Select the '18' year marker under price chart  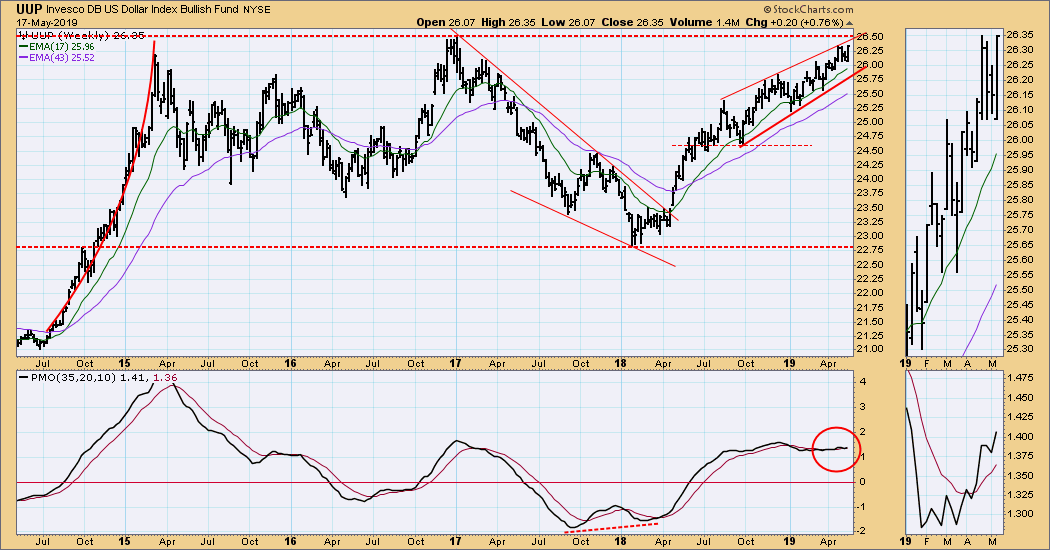[621, 363]
